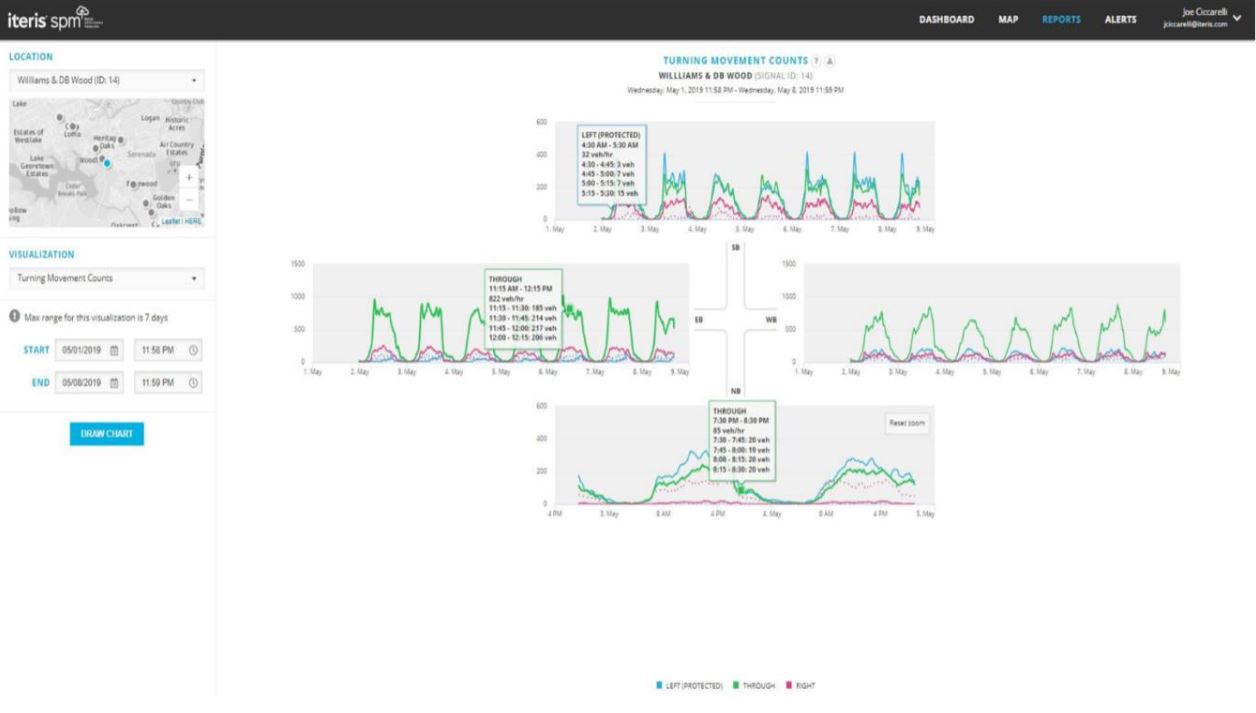The width and height of the screenshot is (1256, 713).
Task: Click the alert triangle icon beside chart title
Action: pos(831,61)
